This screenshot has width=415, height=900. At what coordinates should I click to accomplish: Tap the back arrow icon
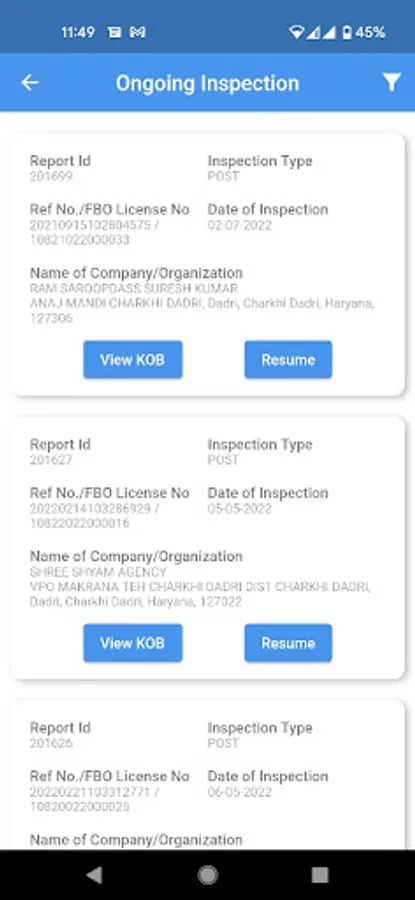pyautogui.click(x=30, y=83)
